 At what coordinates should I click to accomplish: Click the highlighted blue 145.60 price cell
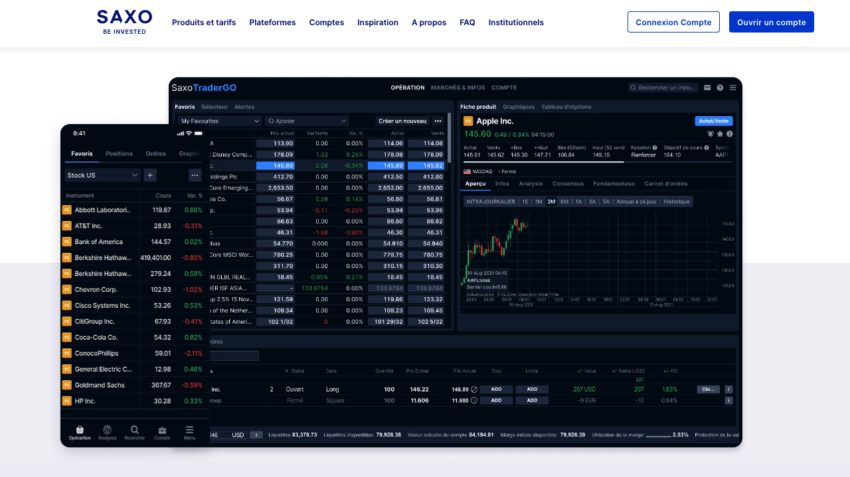275,166
